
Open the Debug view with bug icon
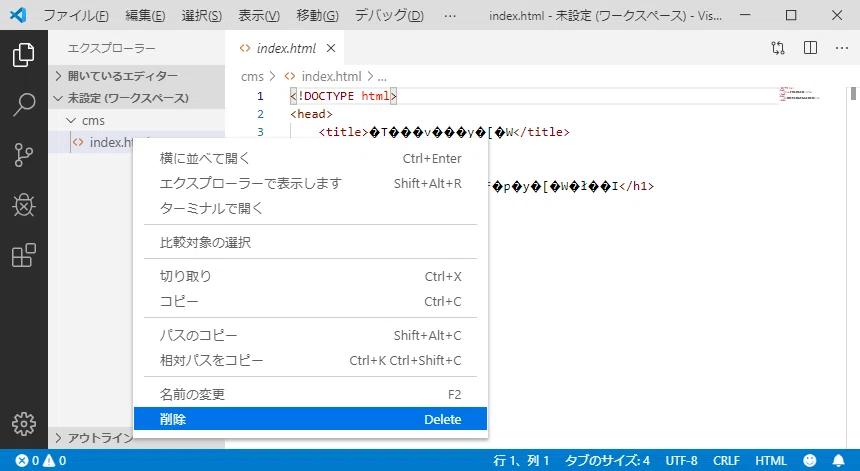tap(24, 205)
